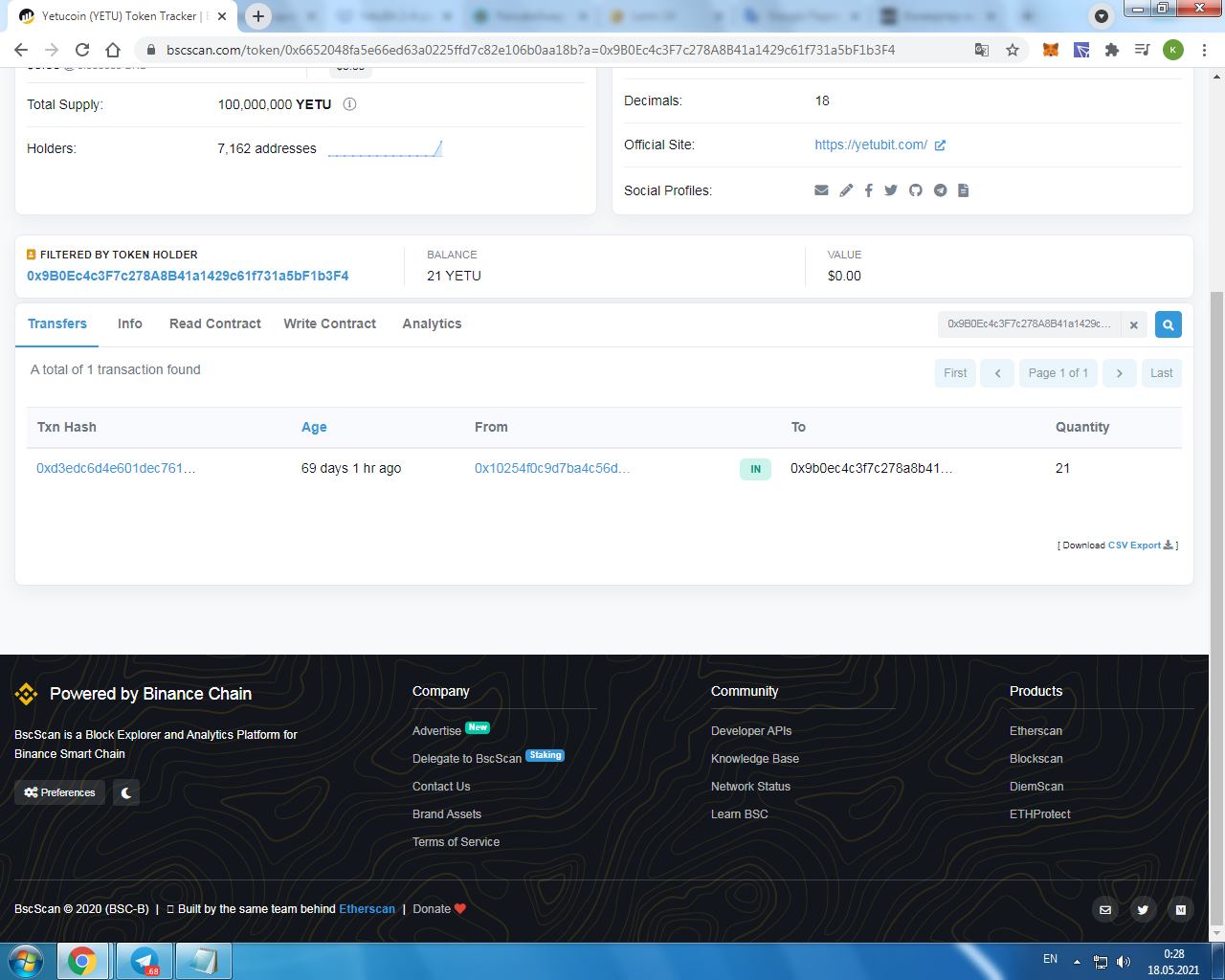Open the Preferences button in footer
The image size is (1225, 980).
coord(59,792)
